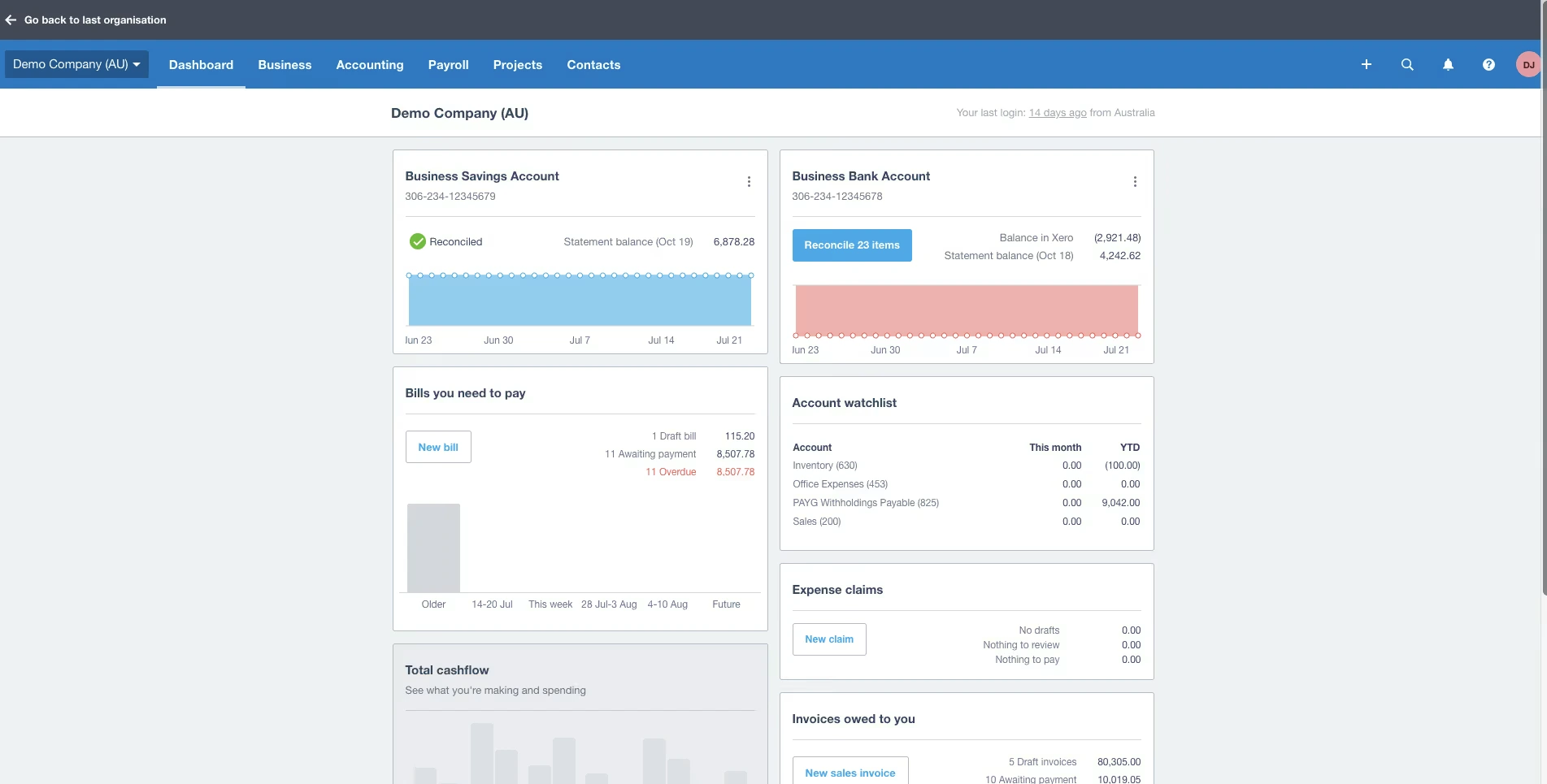The image size is (1547, 784).
Task: Click the page vertical scrollbar
Action: 1544,298
